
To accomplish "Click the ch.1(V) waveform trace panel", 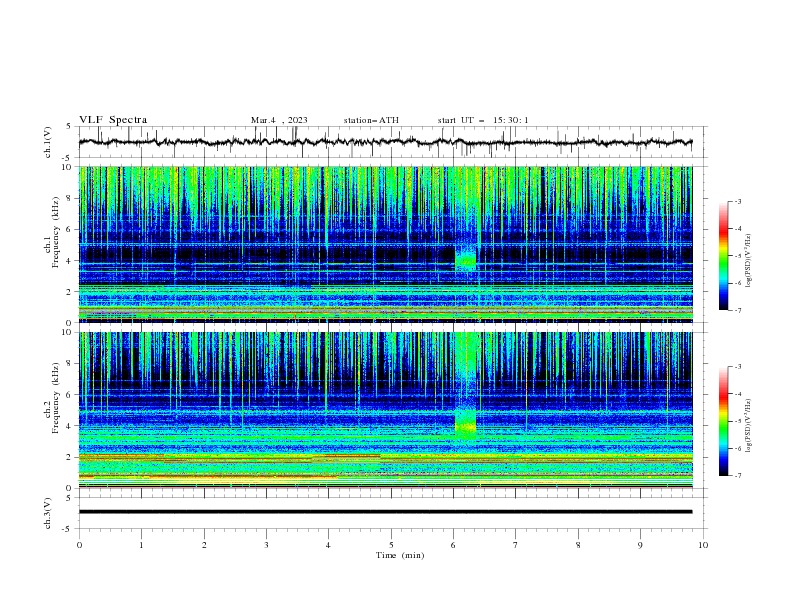I will pyautogui.click(x=393, y=142).
